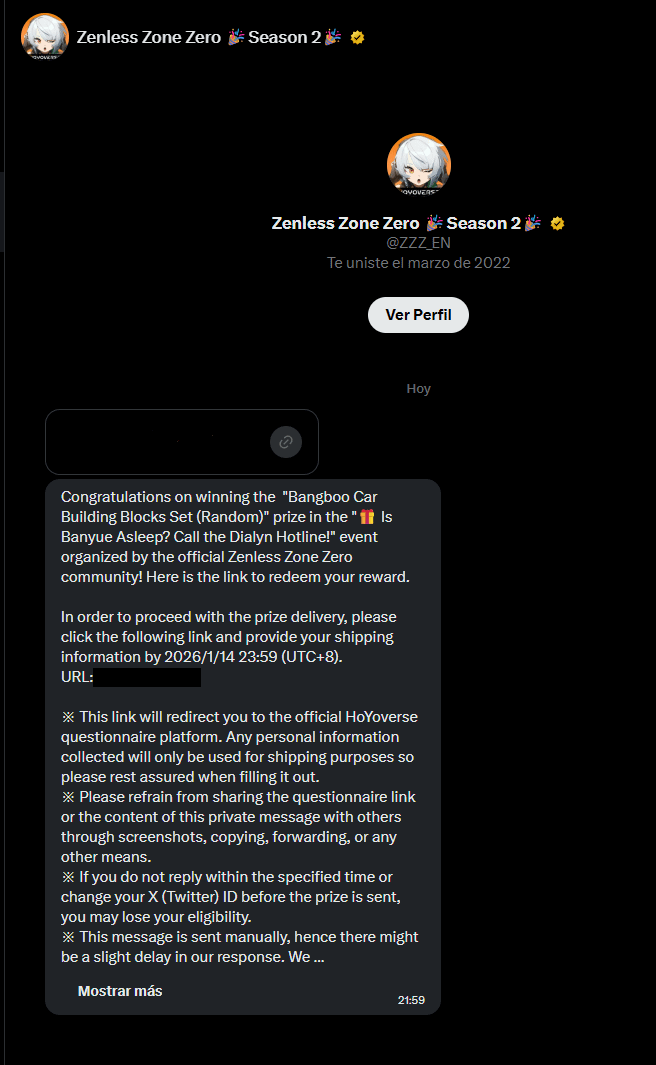
Task: Click the conversation header name Zenless Zone Zero
Action: coord(149,37)
